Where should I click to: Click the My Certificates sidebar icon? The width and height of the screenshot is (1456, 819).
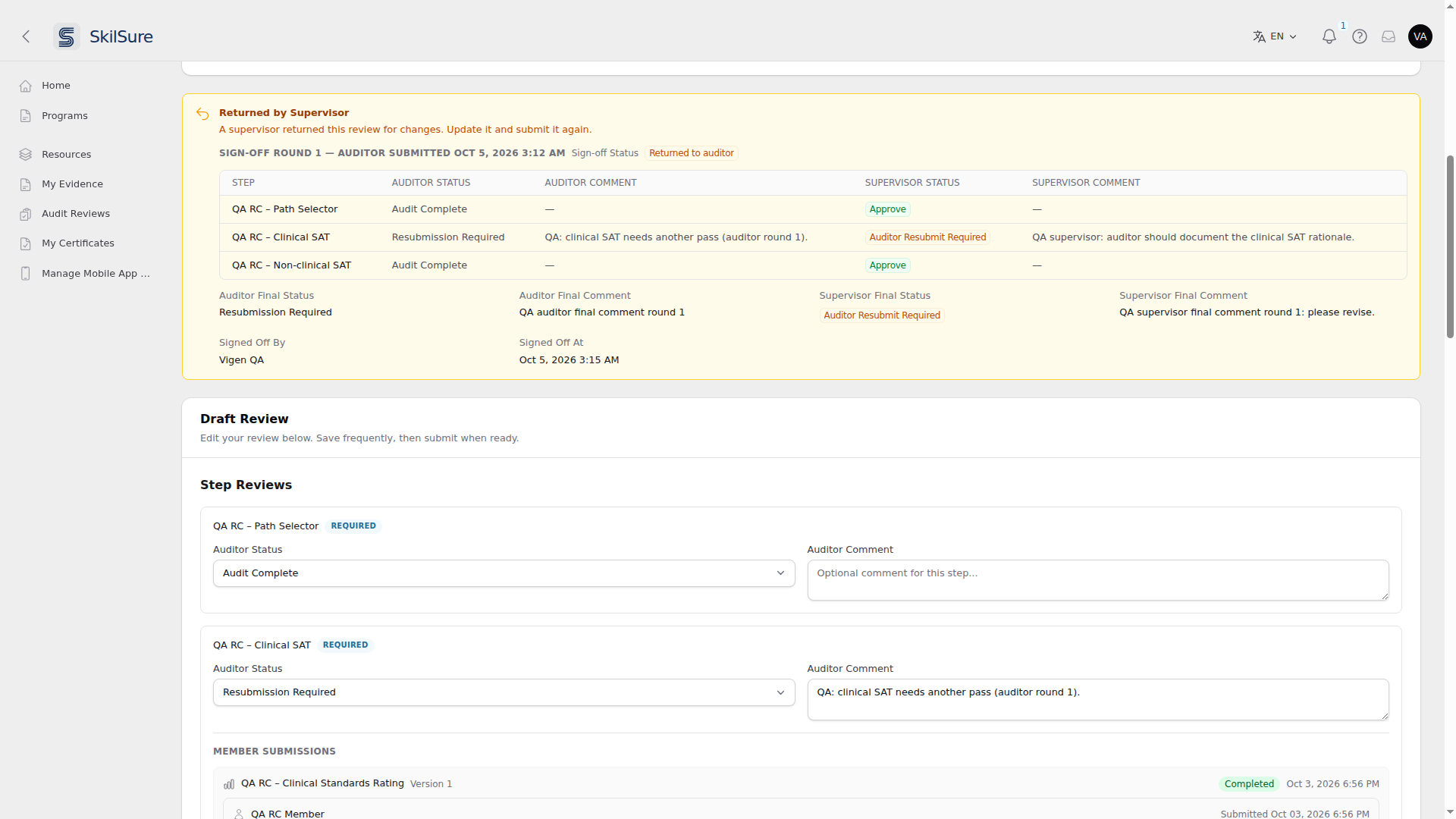tap(26, 243)
